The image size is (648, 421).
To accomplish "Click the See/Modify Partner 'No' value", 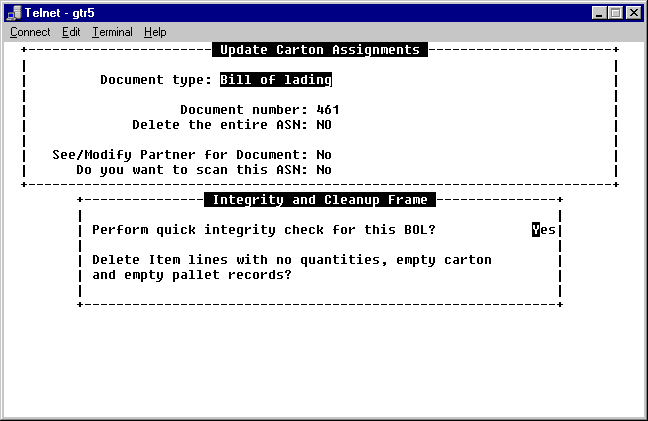I will [324, 155].
